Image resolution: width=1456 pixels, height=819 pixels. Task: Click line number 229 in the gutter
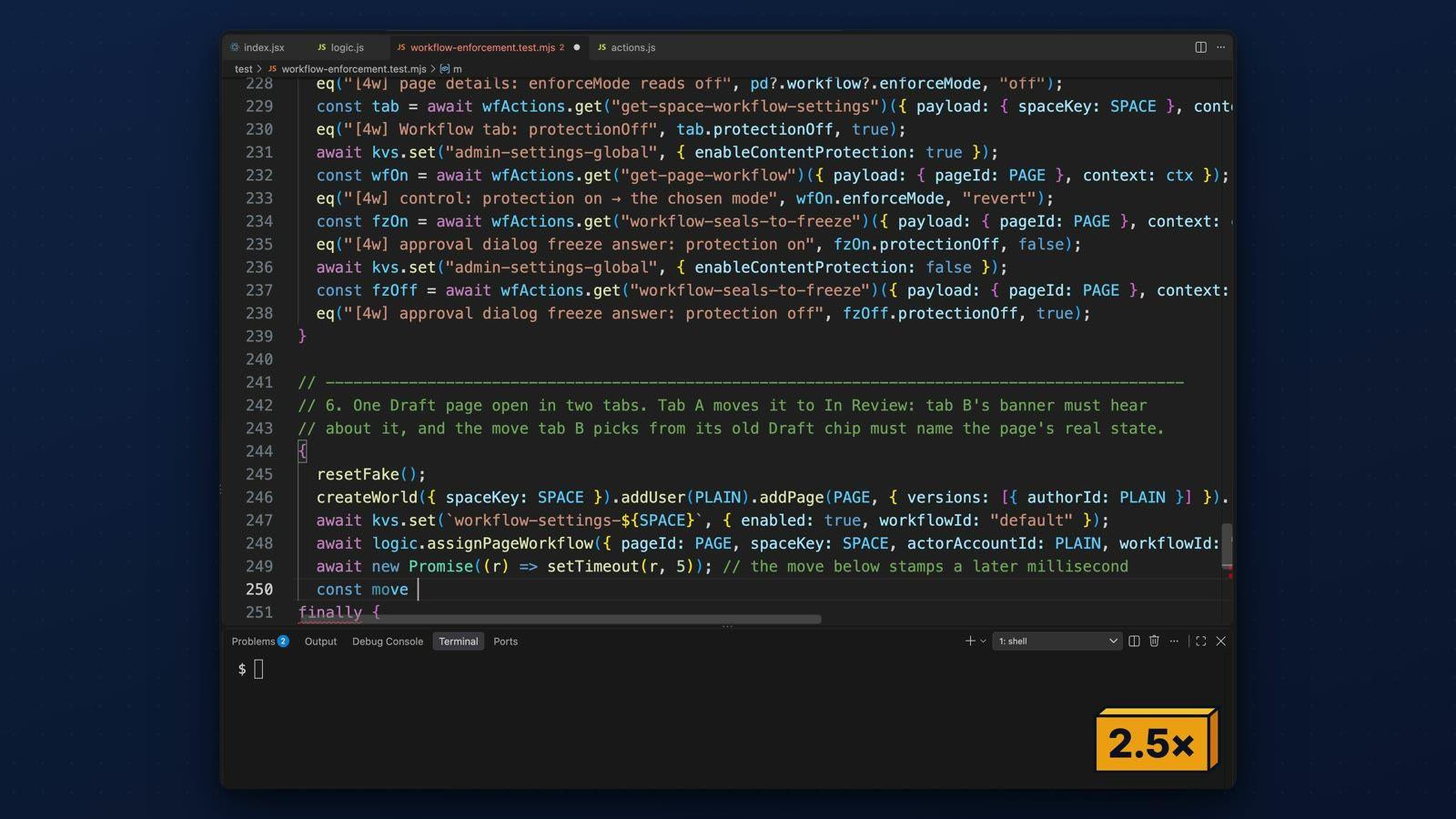[259, 106]
